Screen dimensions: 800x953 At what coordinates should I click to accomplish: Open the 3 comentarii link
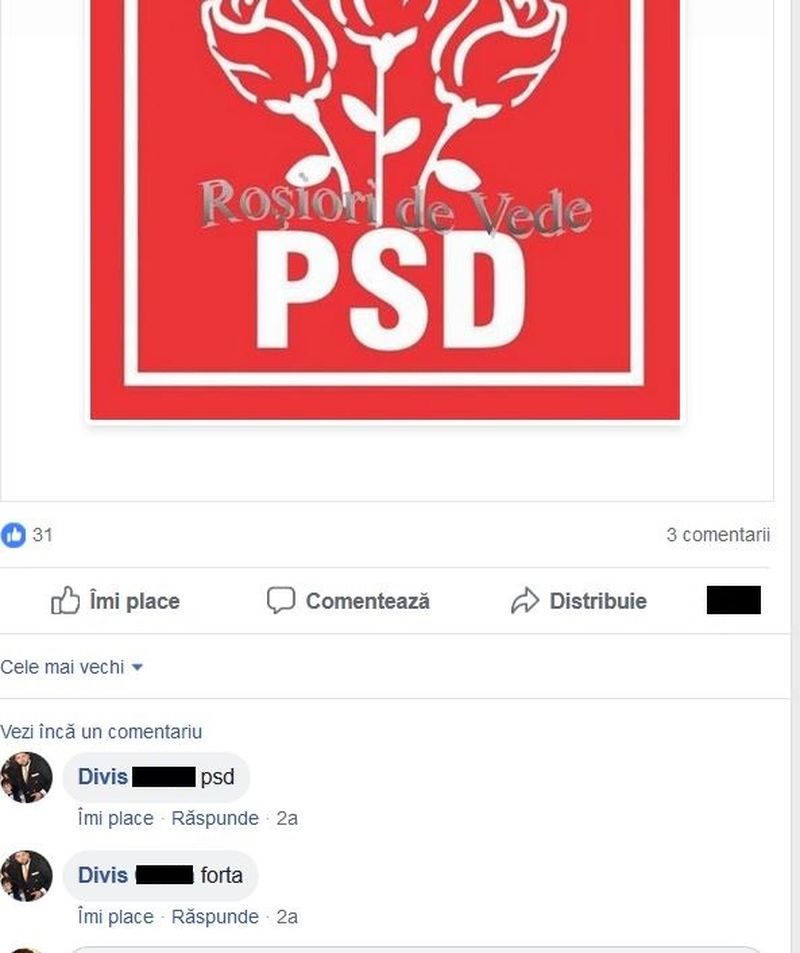(x=718, y=535)
